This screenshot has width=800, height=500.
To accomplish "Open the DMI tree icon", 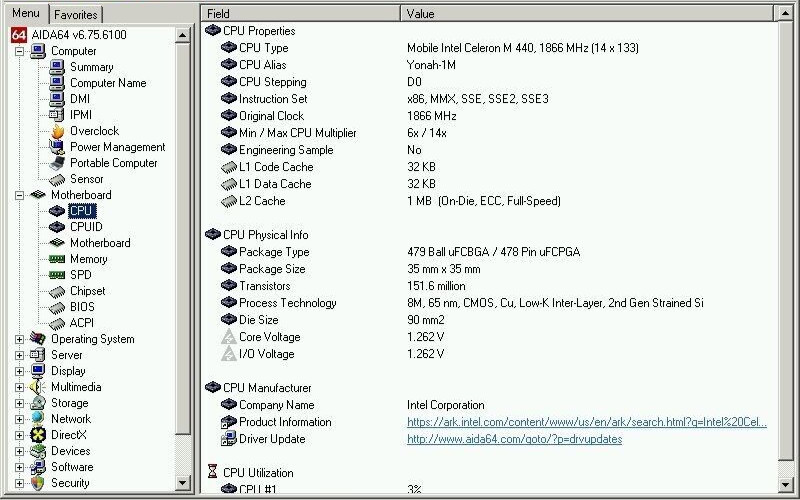I will click(x=57, y=98).
